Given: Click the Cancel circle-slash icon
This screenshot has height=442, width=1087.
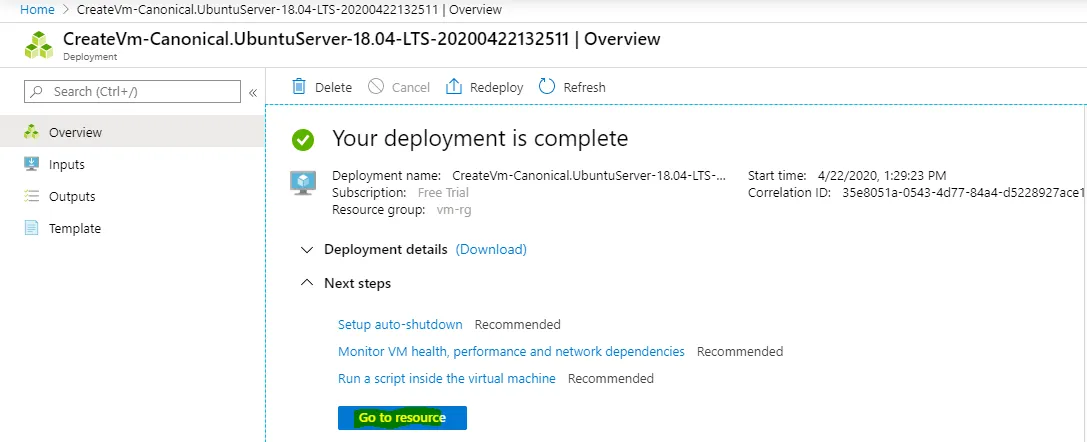Looking at the screenshot, I should 376,87.
